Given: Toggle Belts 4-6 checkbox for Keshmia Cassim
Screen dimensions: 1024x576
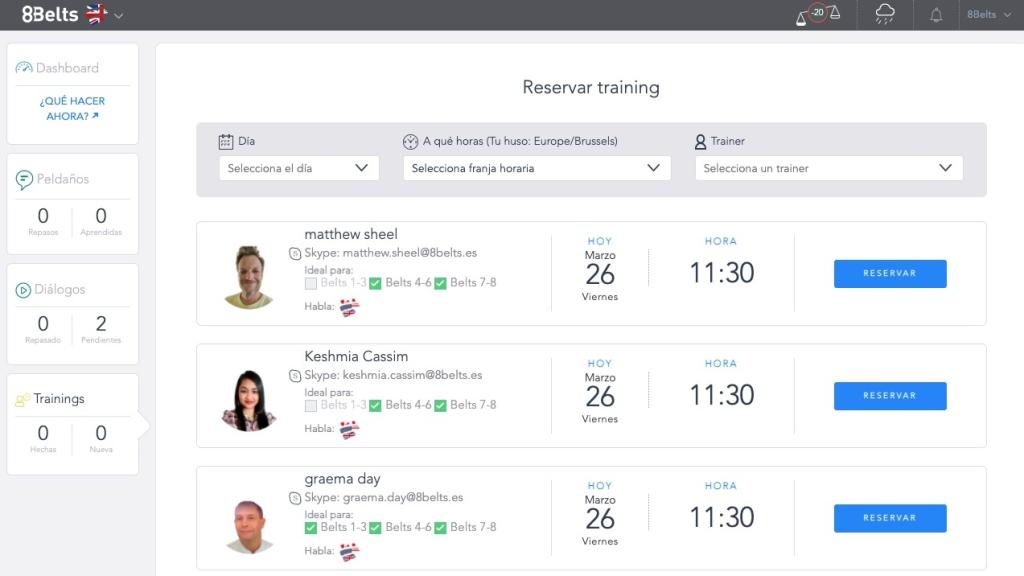Looking at the screenshot, I should click(x=375, y=406).
